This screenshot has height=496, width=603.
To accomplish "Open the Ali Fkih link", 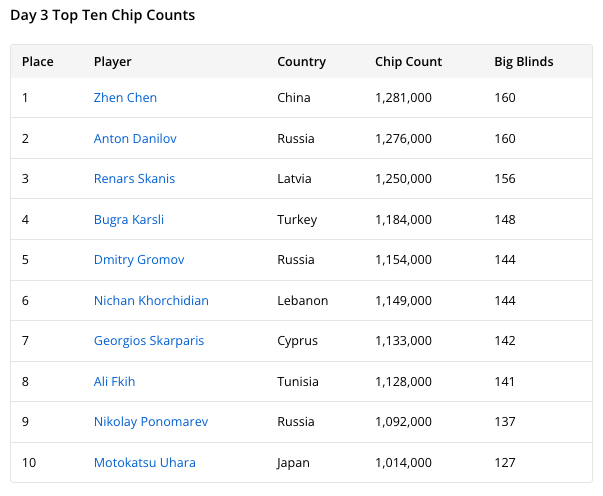I will pos(114,382).
